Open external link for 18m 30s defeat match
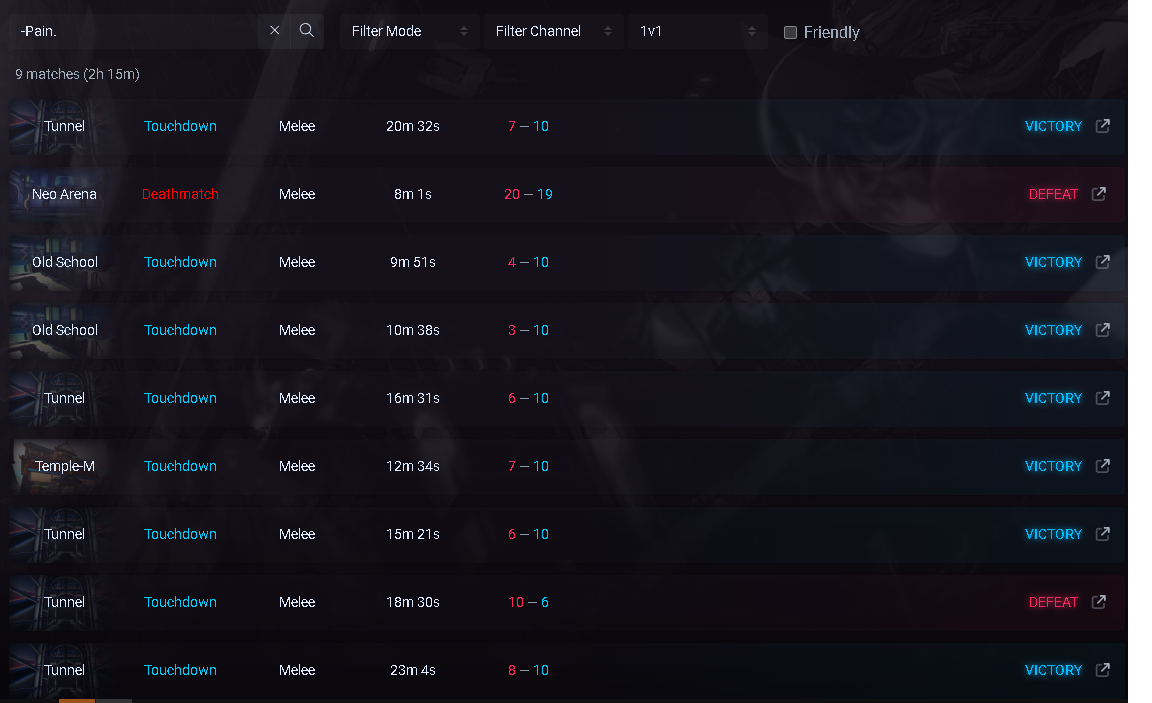Viewport: 1152px width, 703px height. (x=1099, y=602)
